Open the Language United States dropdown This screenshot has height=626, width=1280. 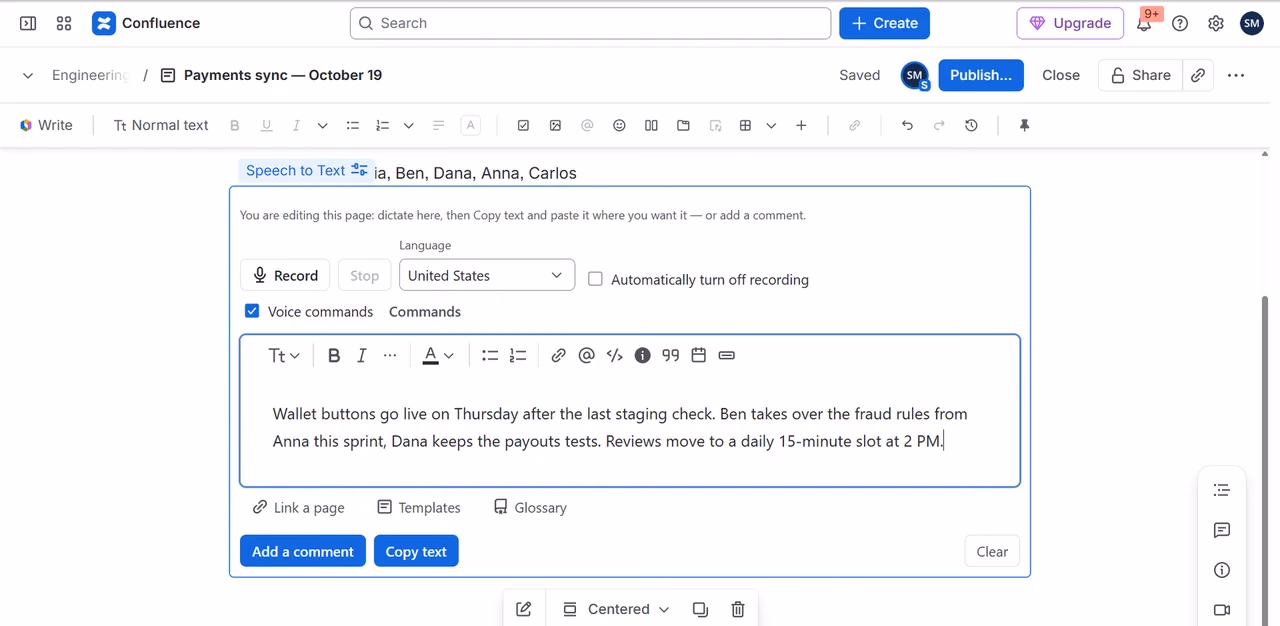pos(487,275)
